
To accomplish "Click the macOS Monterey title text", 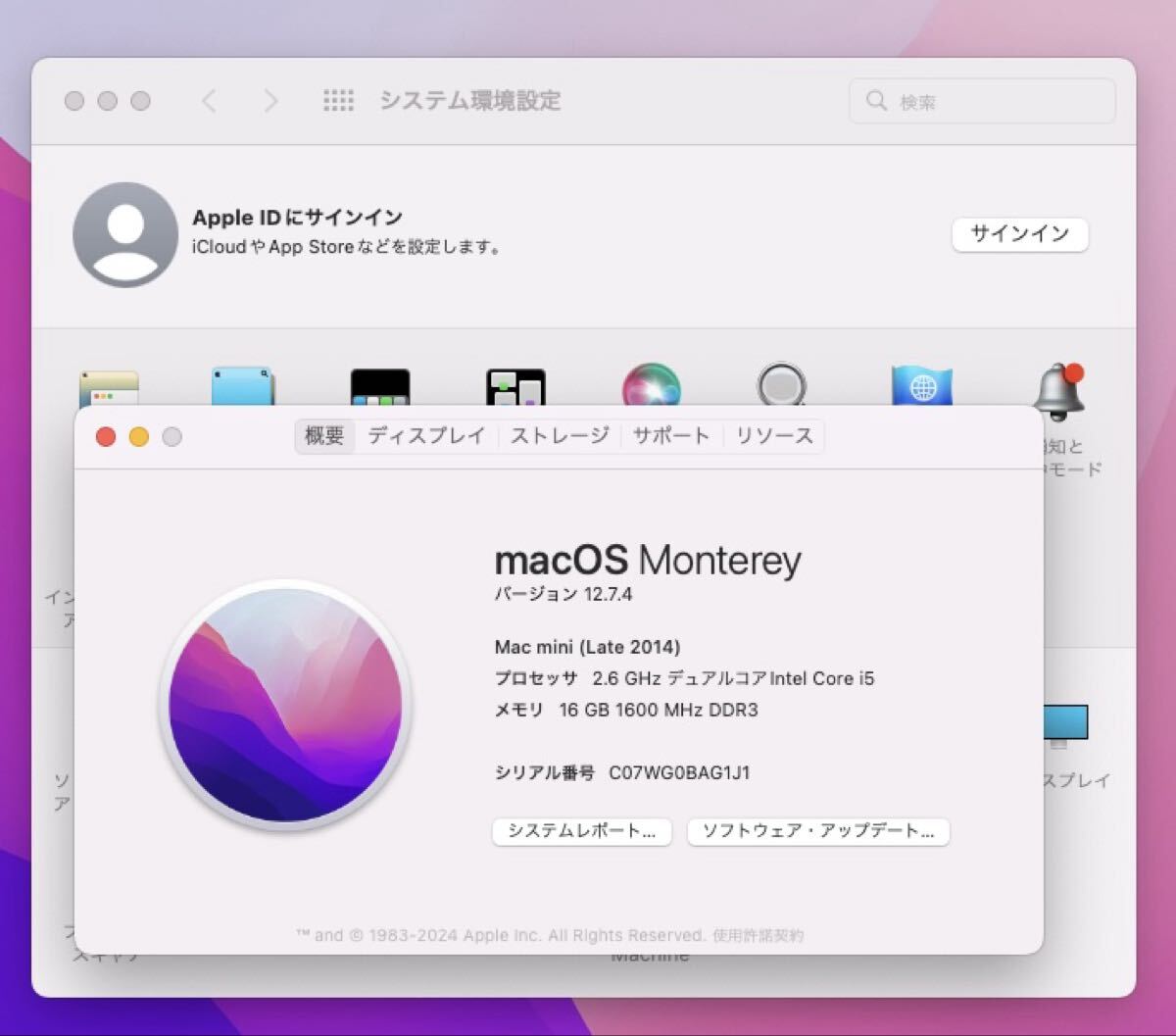I will coord(648,561).
